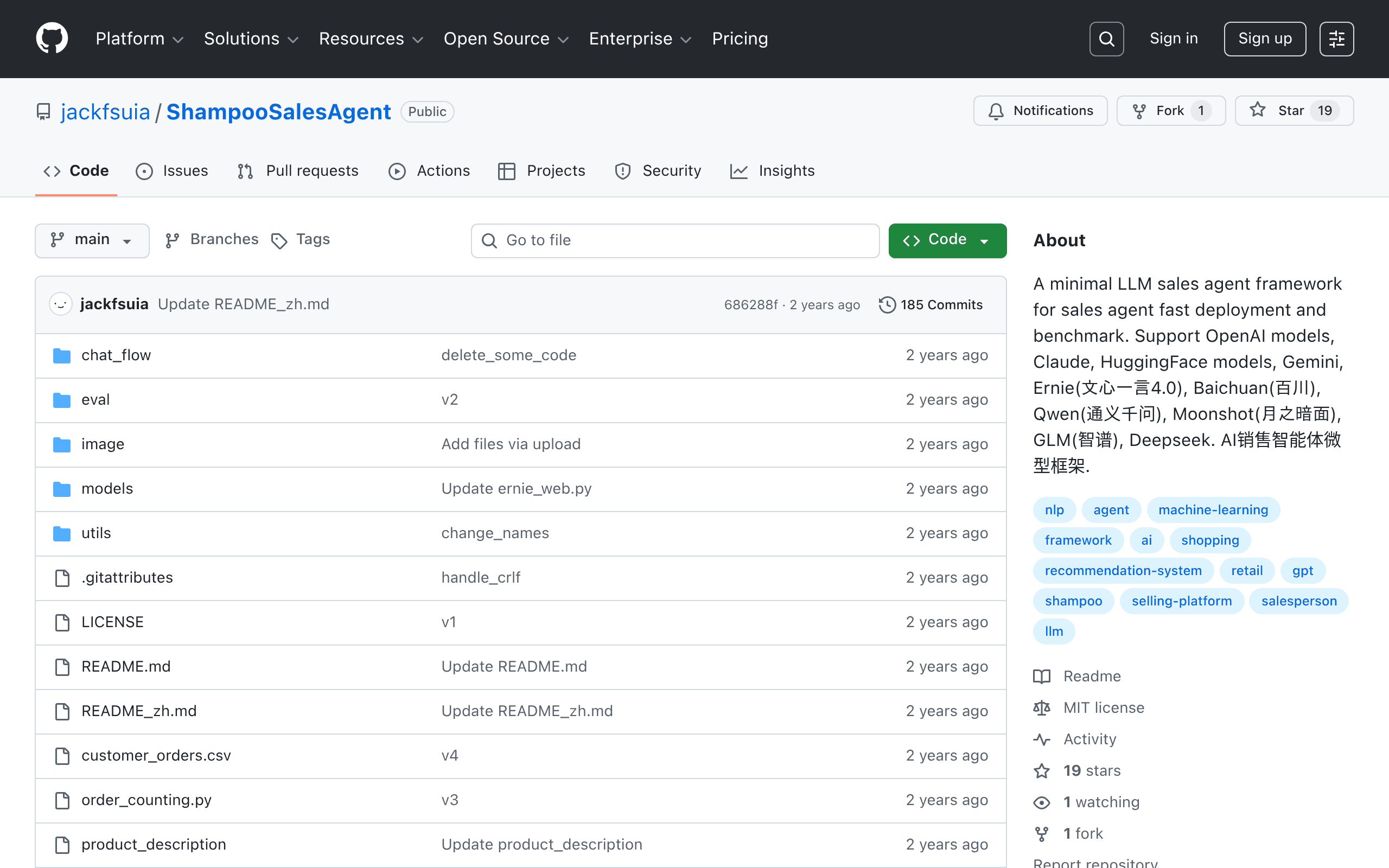Switch to the Pull requests tab
The height and width of the screenshot is (868, 1389).
(x=298, y=171)
